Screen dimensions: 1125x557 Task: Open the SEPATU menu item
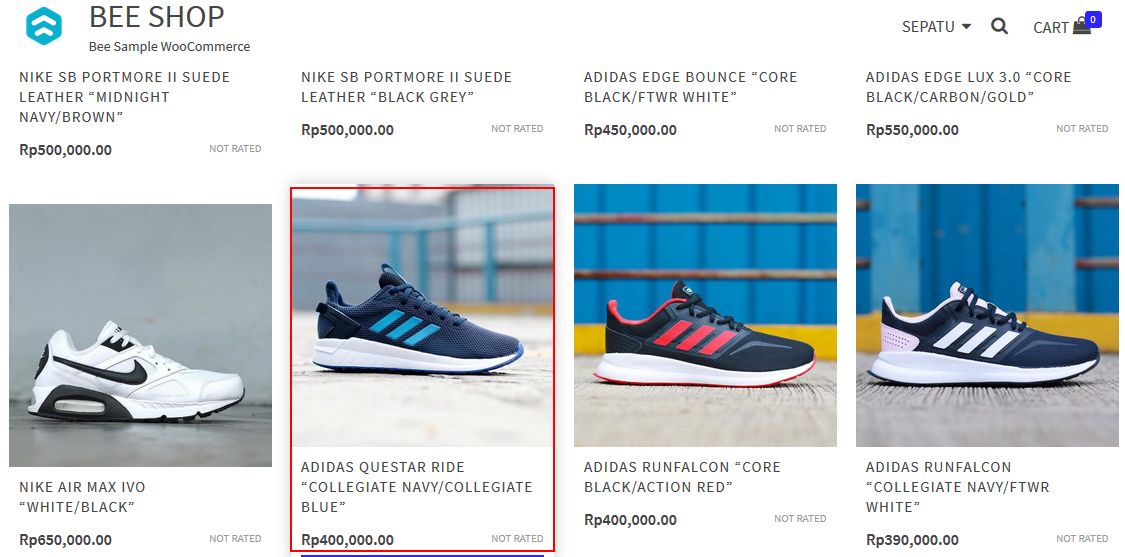(x=928, y=27)
